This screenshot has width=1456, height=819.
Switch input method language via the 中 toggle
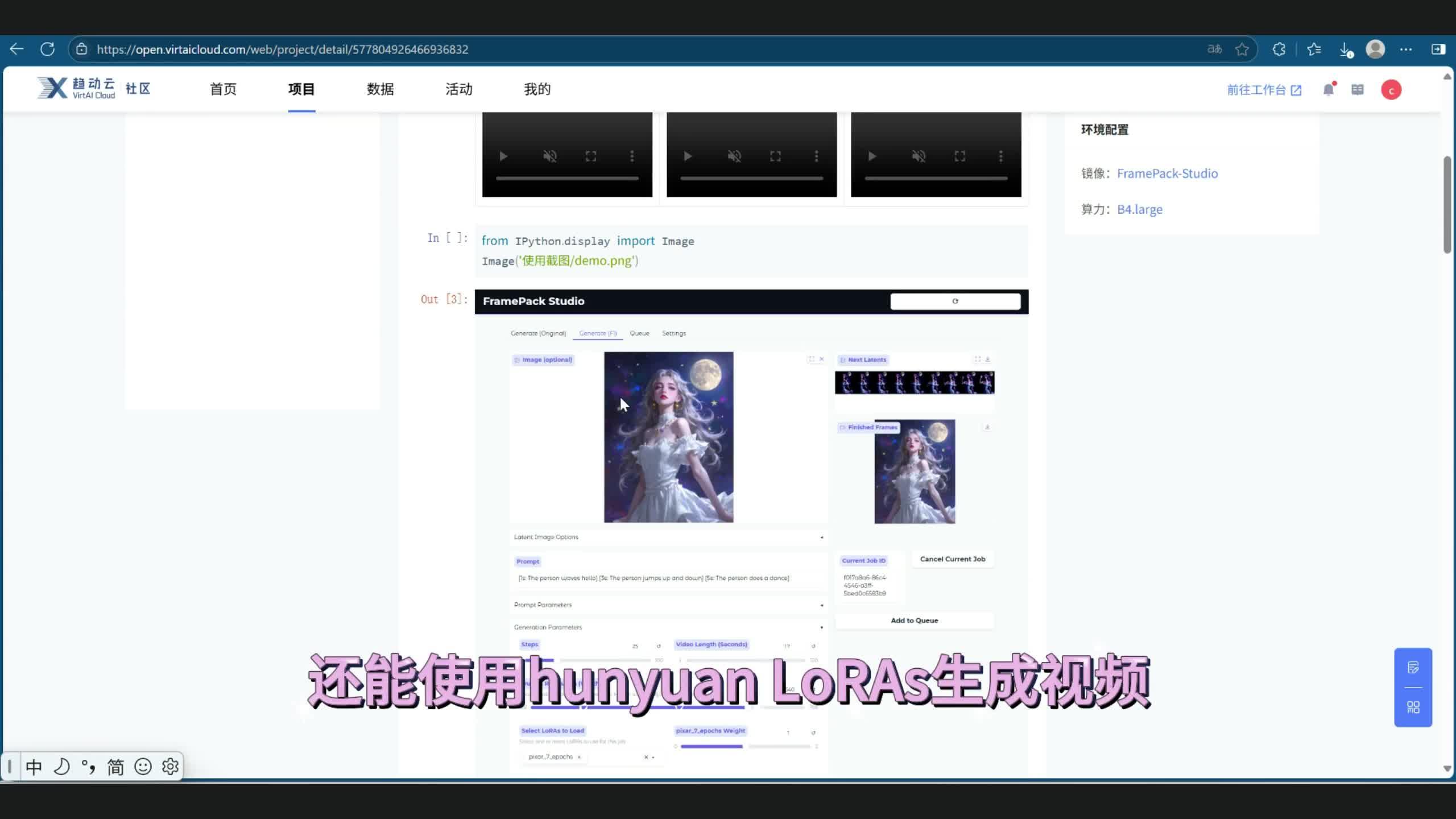coord(33,767)
